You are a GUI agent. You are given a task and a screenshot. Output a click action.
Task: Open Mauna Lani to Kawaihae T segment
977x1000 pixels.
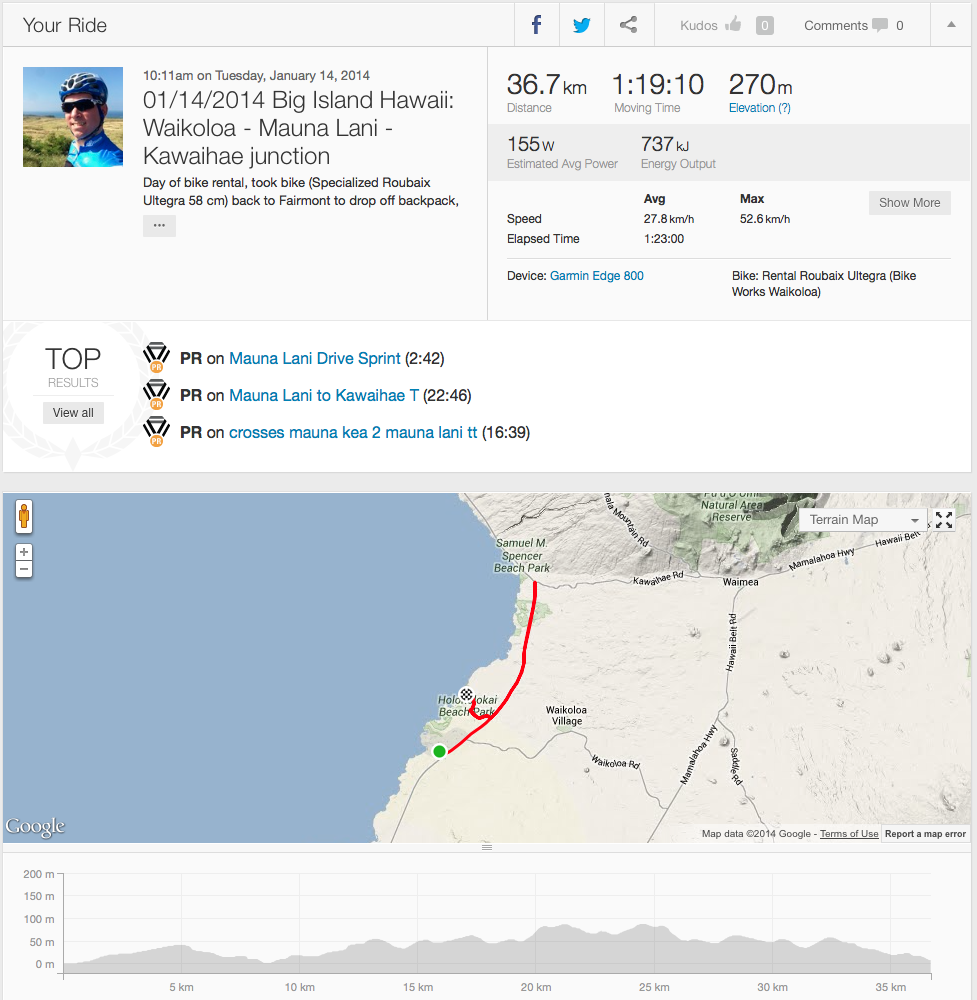pyautogui.click(x=324, y=395)
